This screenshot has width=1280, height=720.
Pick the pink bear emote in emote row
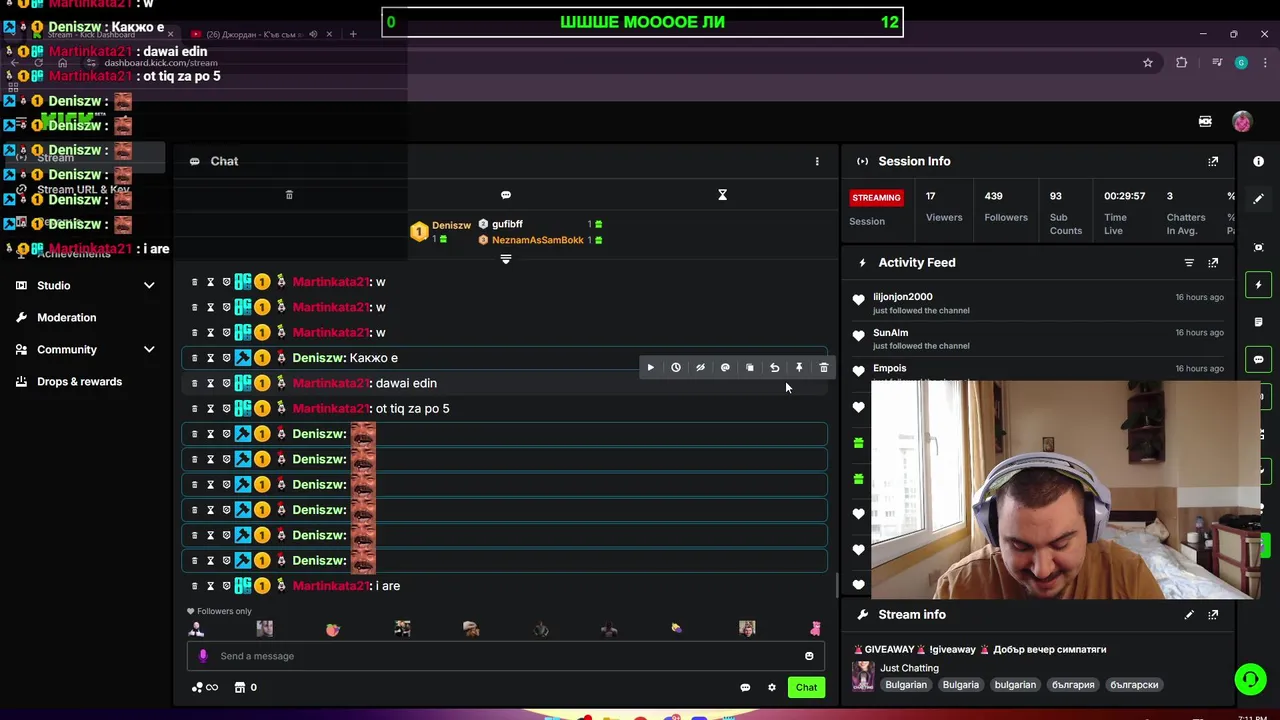(815, 629)
